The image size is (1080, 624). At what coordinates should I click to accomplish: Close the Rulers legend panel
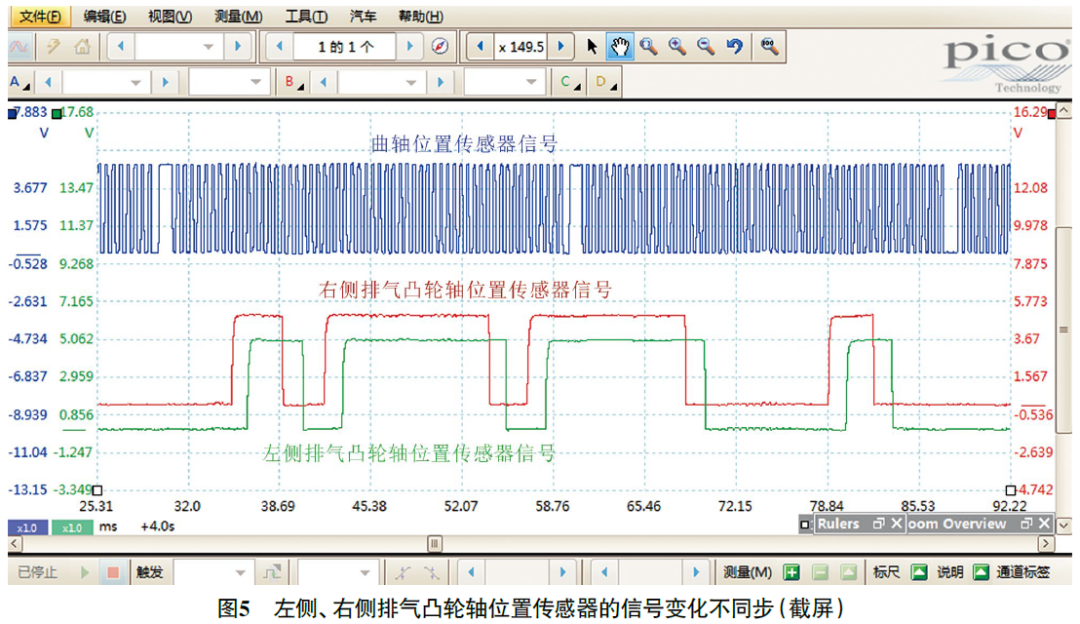point(896,523)
